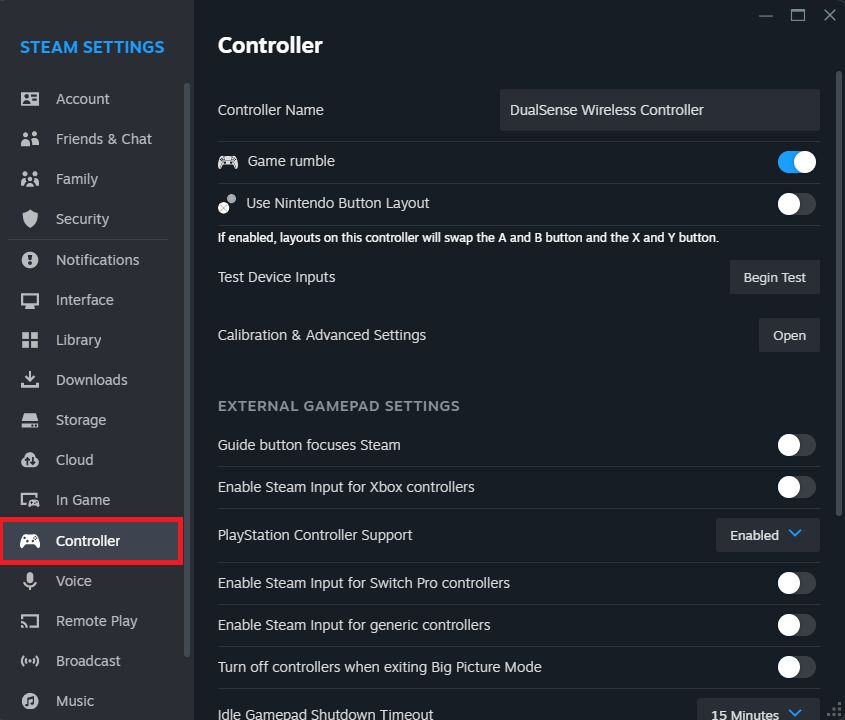The width and height of the screenshot is (845, 720).
Task: Toggle turn off controllers exiting Big Picture
Action: coord(796,667)
